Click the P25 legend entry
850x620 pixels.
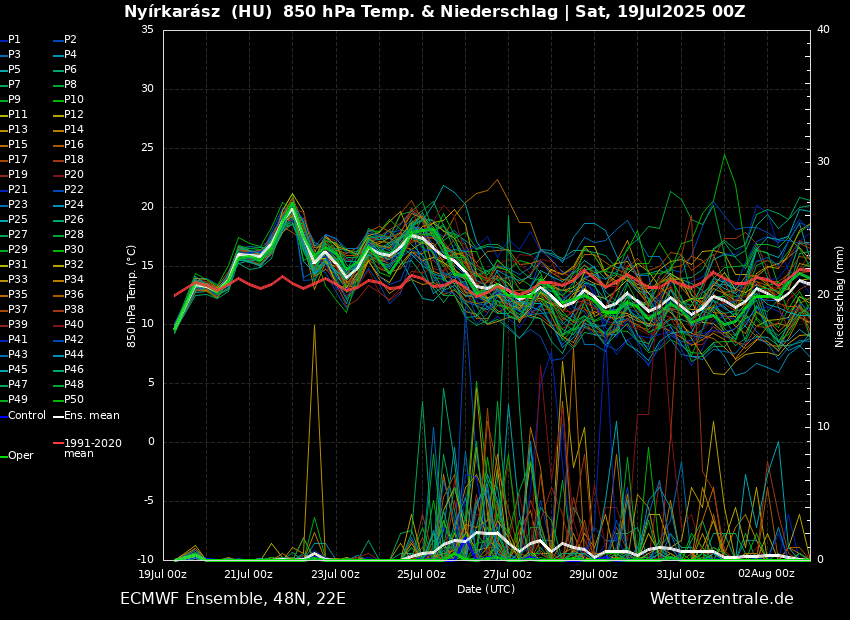(x=18, y=220)
